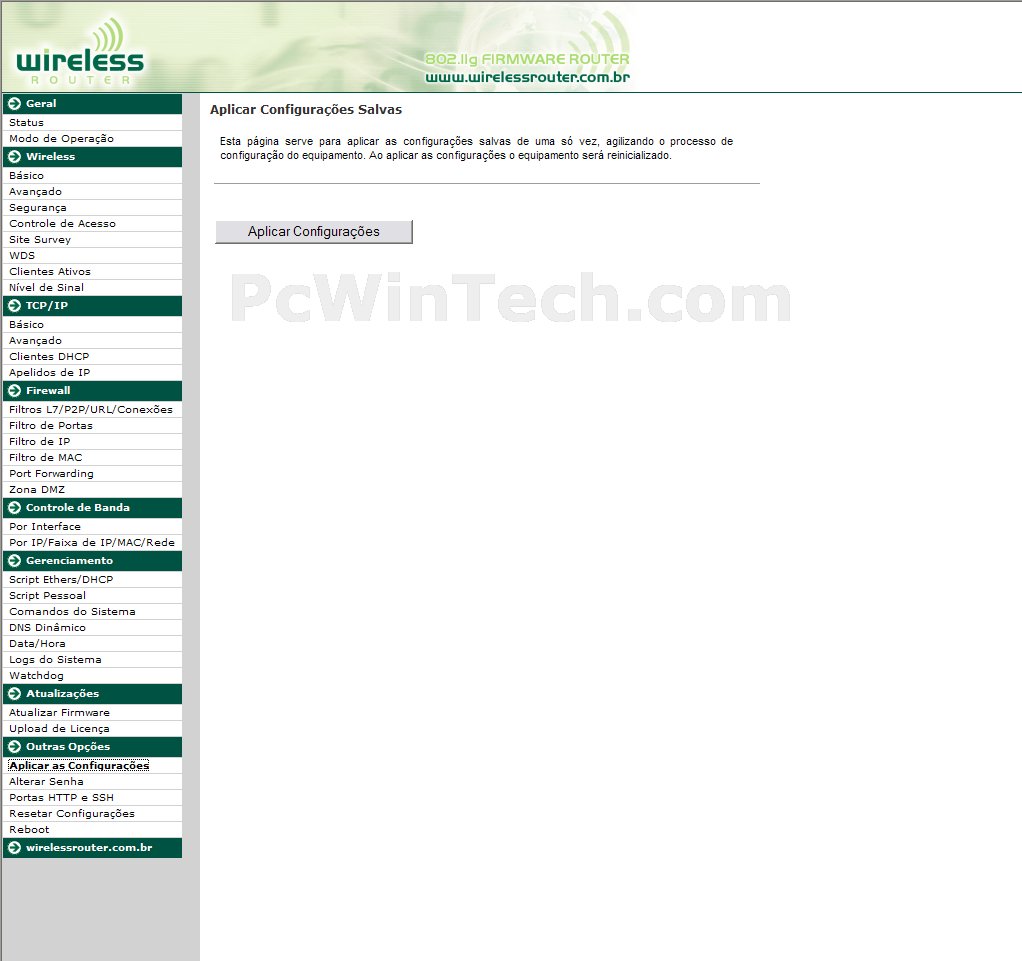
Task: Click the arrow icon beside Outras Opções
Action: point(14,747)
